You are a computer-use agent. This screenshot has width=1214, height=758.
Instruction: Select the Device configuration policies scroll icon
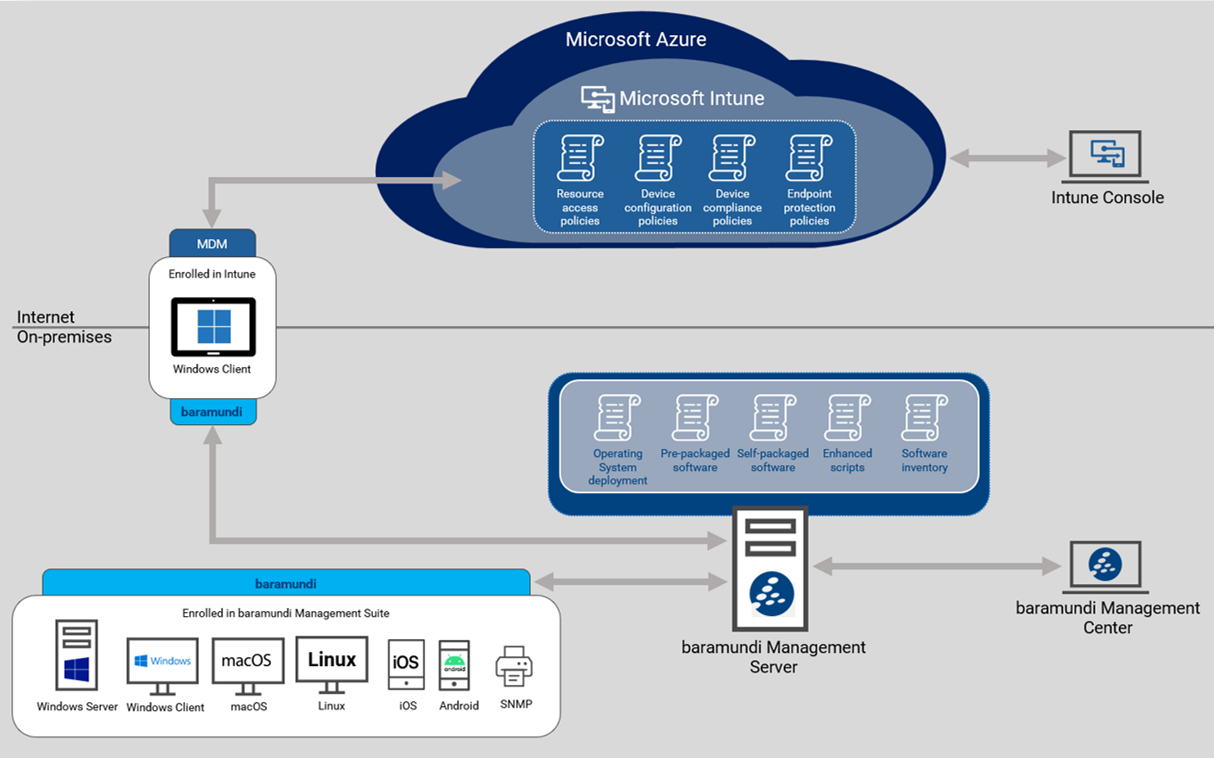pos(657,158)
